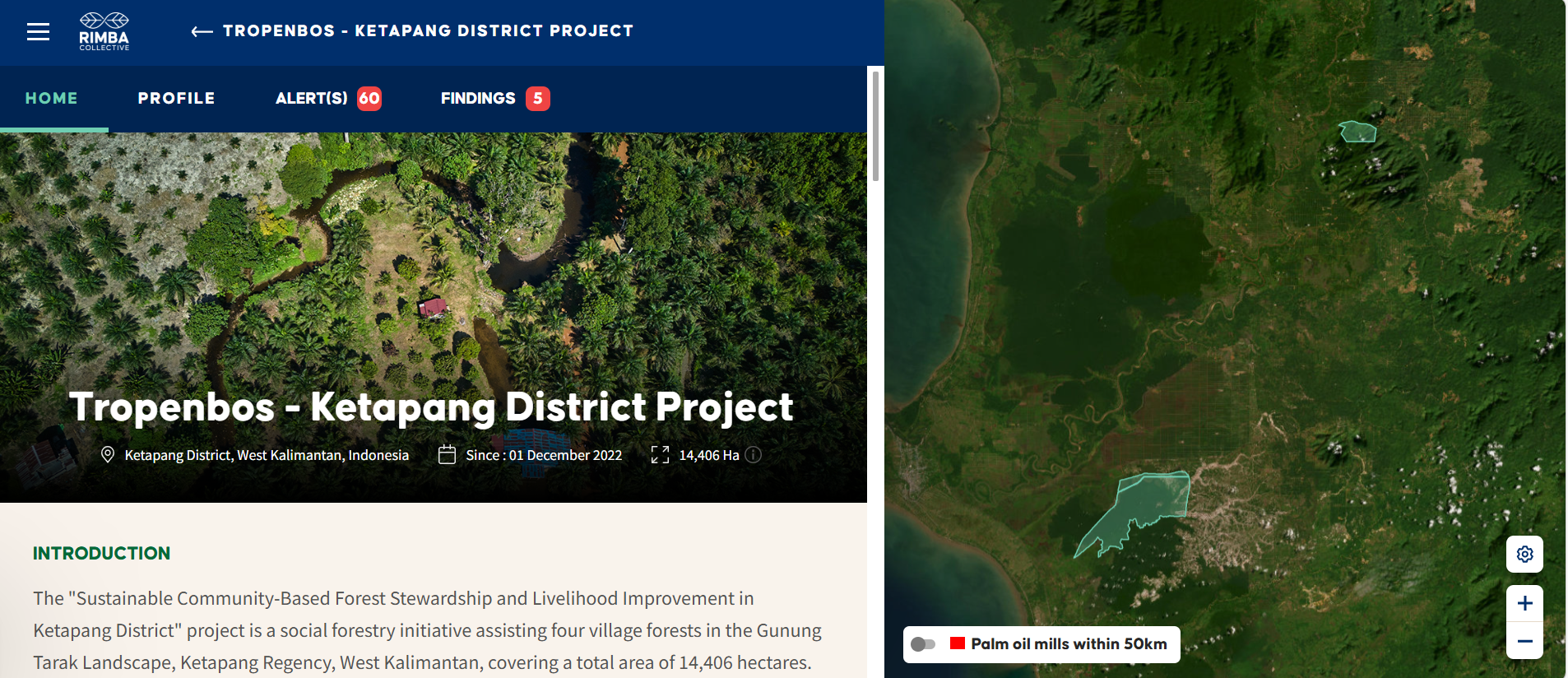1568x678 pixels.
Task: Zoom in on the map
Action: tap(1524, 603)
